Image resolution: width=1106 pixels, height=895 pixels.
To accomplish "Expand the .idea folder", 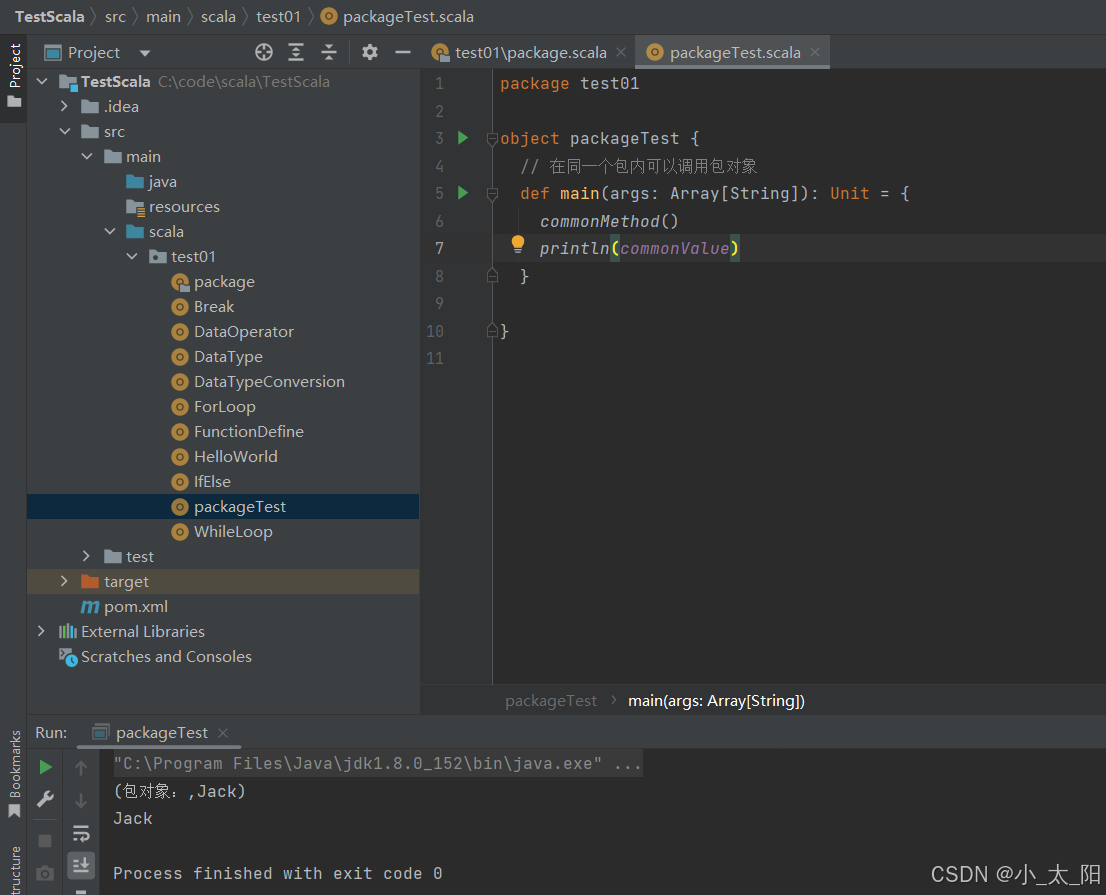I will tap(64, 106).
